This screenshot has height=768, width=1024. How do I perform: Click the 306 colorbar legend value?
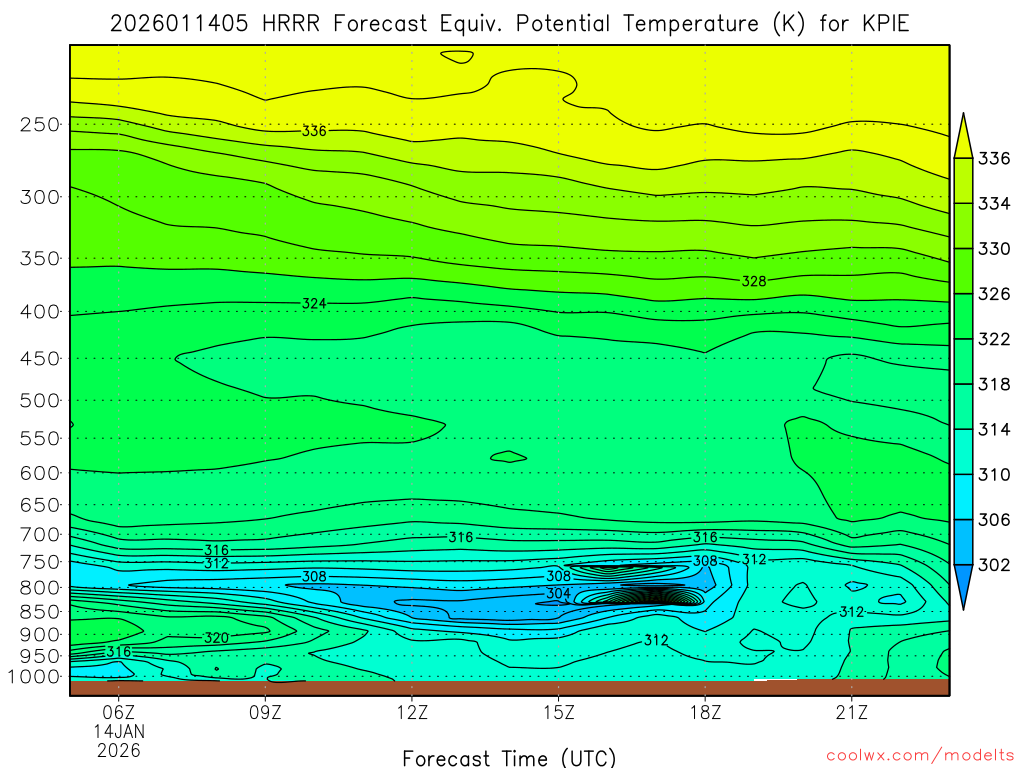click(x=994, y=519)
